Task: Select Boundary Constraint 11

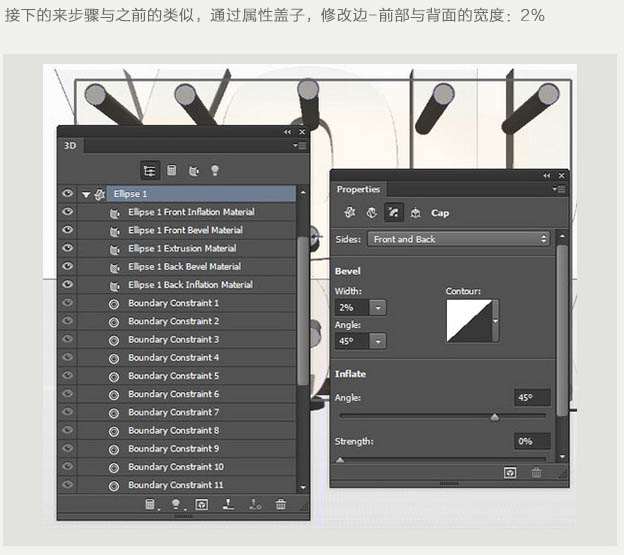Action: click(176, 485)
